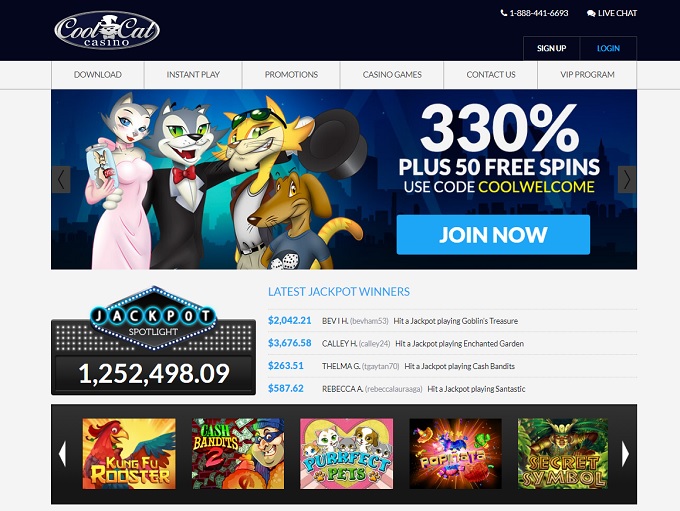Open Secret Symbol game thumbnail
Screen dimensions: 680x511
click(563, 454)
